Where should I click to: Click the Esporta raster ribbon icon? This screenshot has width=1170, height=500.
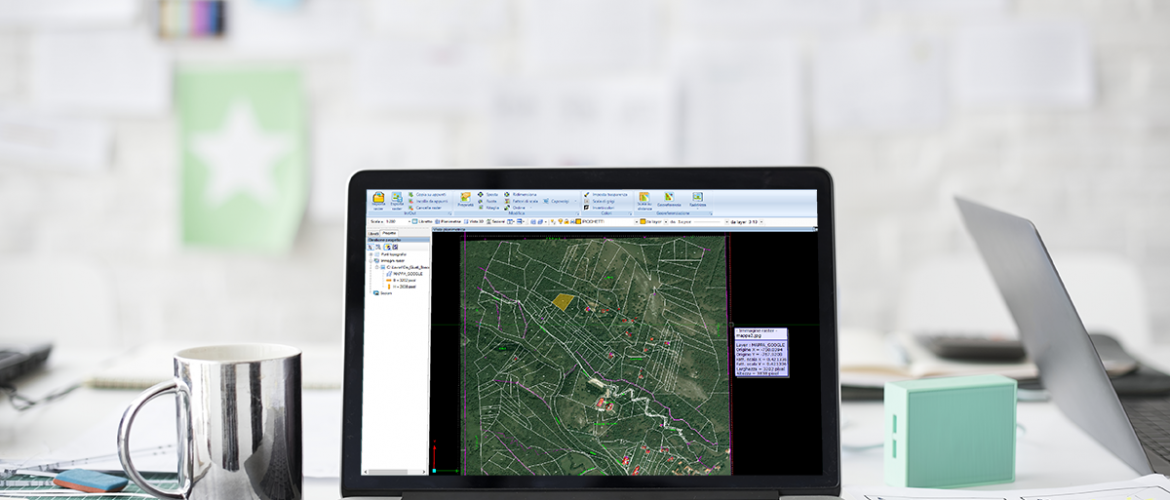[397, 199]
